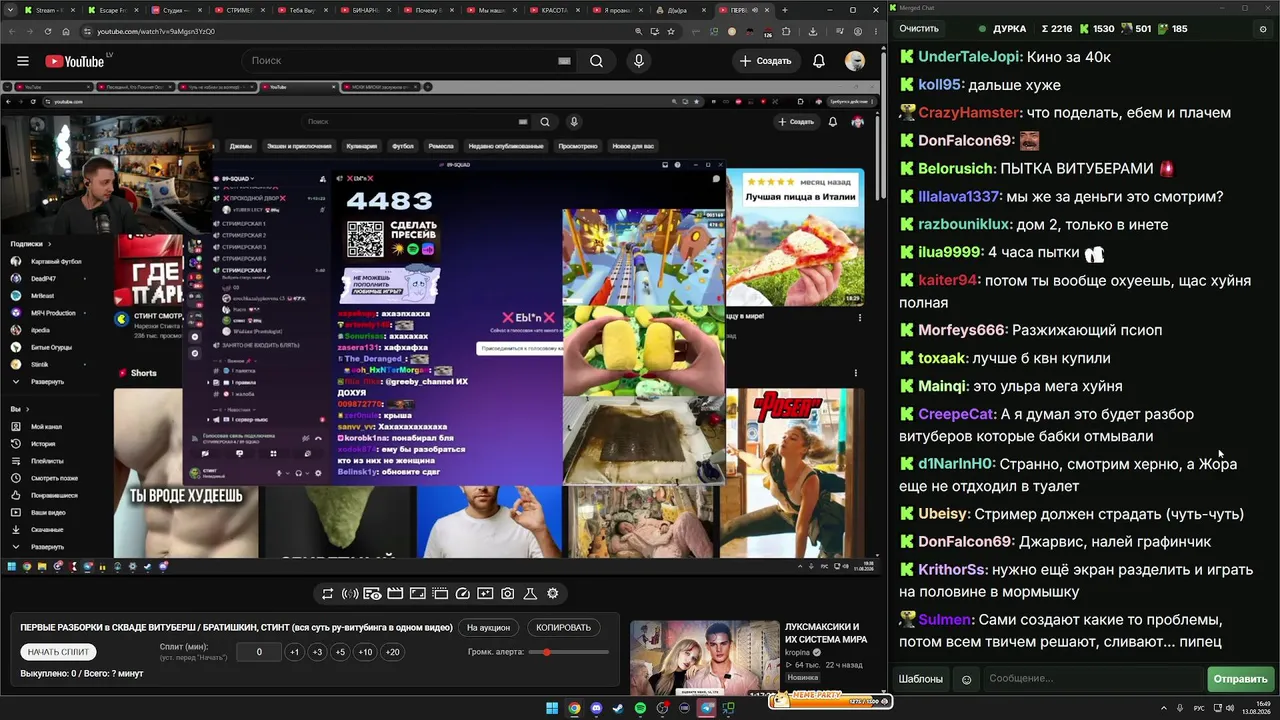This screenshot has height=720, width=1280.
Task: Switch to the Почему browser tab
Action: point(428,10)
